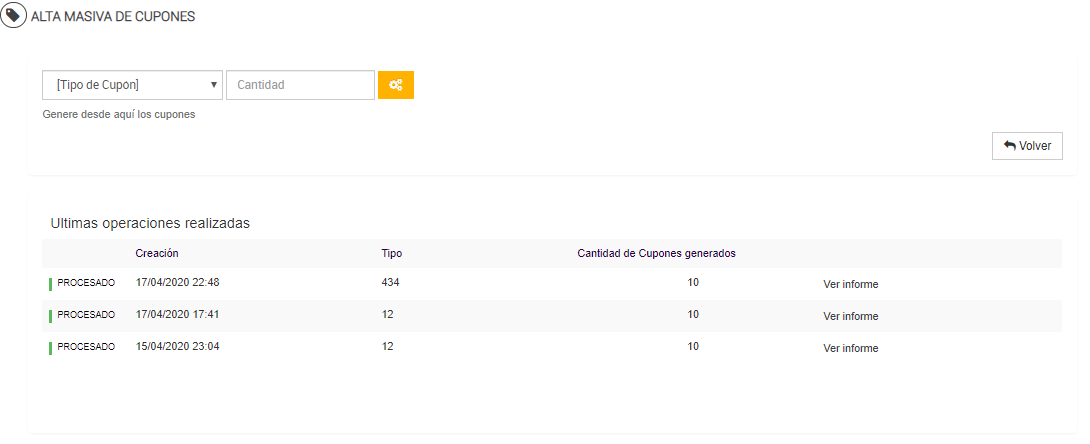Click PROCESADO status of the 17:41 operation
The width and height of the screenshot is (1090, 444).
[86, 315]
